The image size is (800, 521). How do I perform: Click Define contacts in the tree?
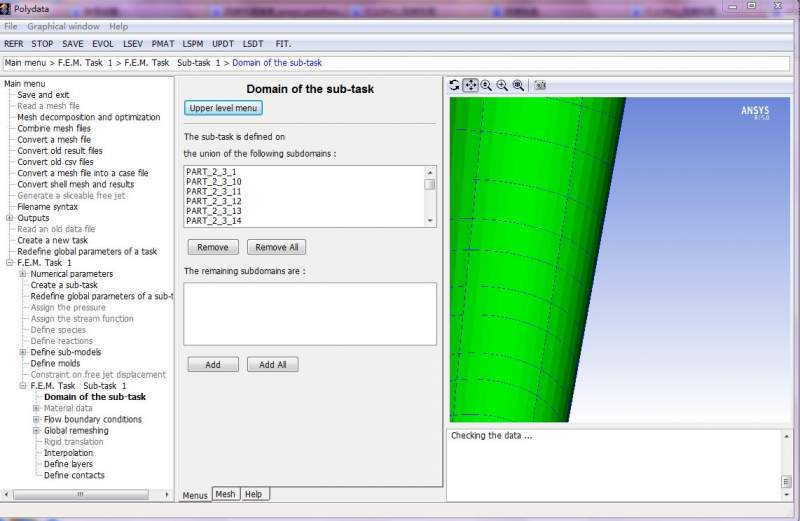tap(74, 476)
